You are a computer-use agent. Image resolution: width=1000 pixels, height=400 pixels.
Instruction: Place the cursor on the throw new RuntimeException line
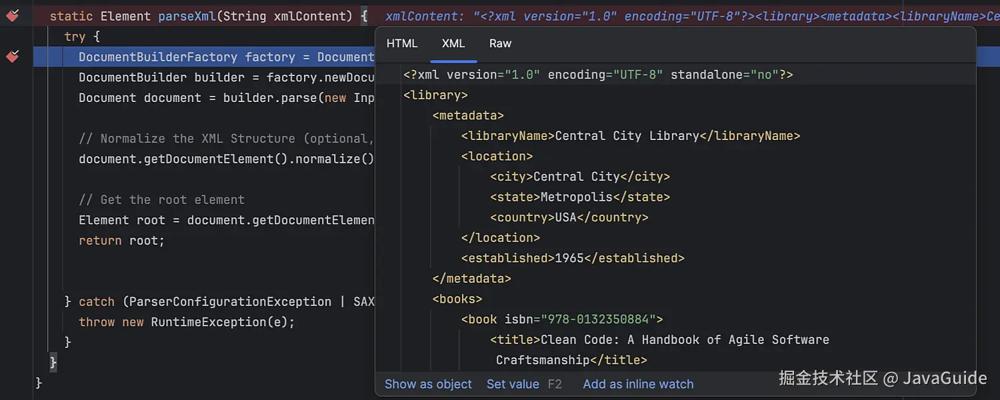click(x=187, y=322)
